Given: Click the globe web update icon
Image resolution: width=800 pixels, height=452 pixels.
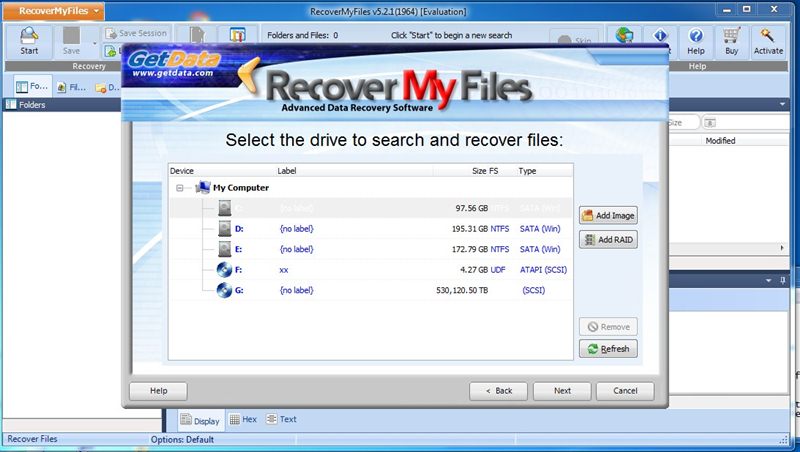Looking at the screenshot, I should [x=624, y=35].
